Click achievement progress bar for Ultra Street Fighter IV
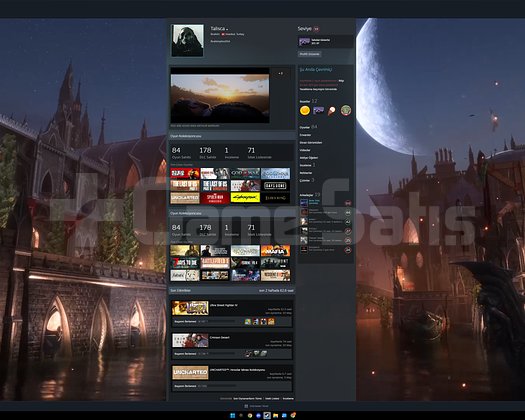The image size is (525, 420). 221,322
